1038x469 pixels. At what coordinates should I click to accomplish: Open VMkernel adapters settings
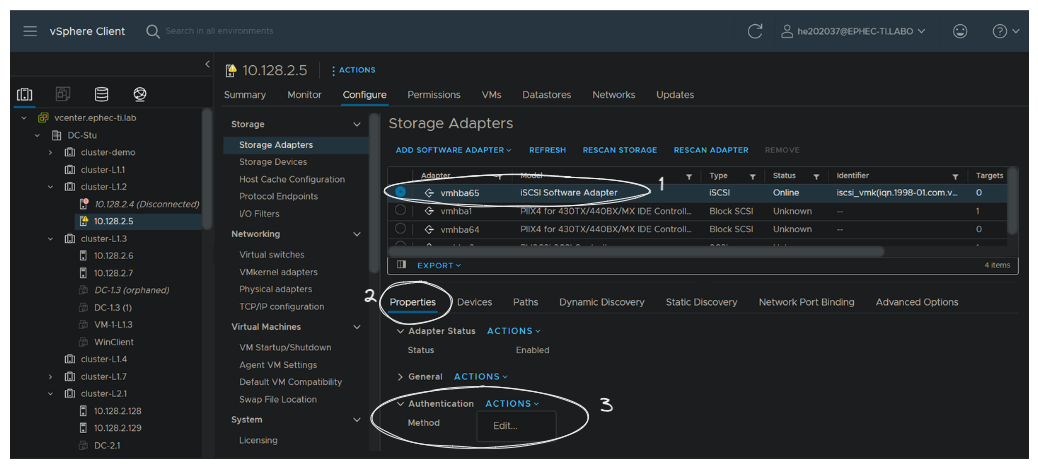[278, 272]
